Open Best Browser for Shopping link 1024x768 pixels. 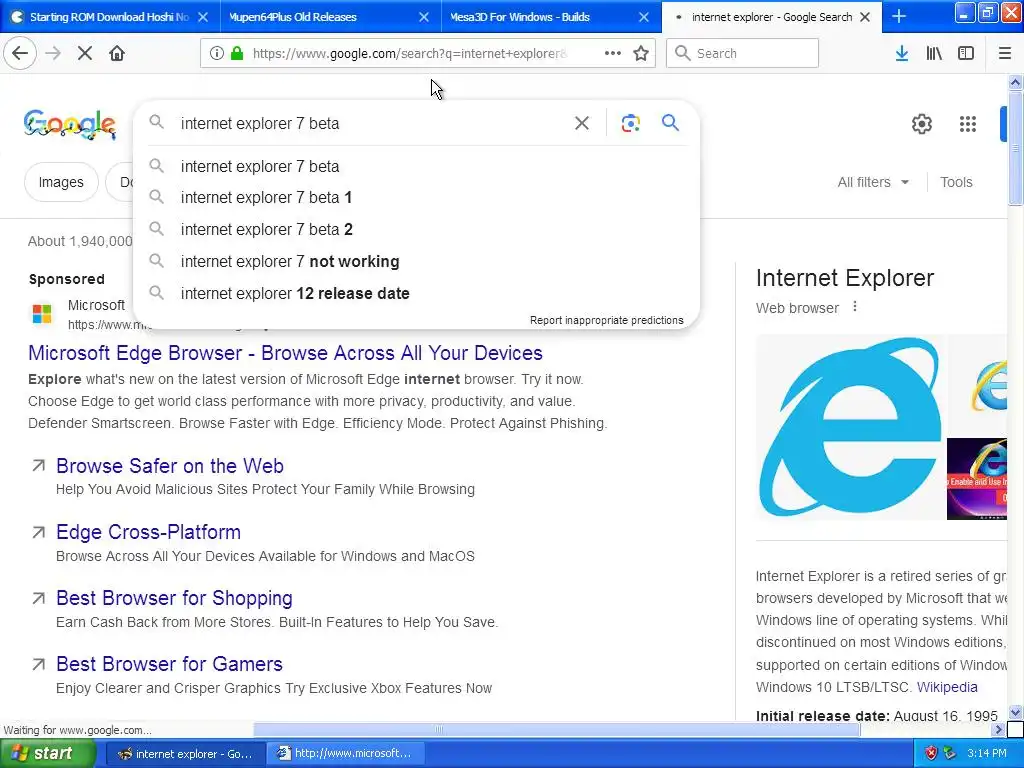(x=174, y=598)
